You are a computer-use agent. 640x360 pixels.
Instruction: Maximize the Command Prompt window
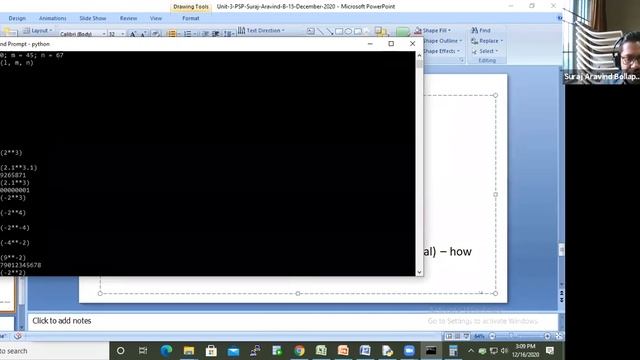click(391, 44)
